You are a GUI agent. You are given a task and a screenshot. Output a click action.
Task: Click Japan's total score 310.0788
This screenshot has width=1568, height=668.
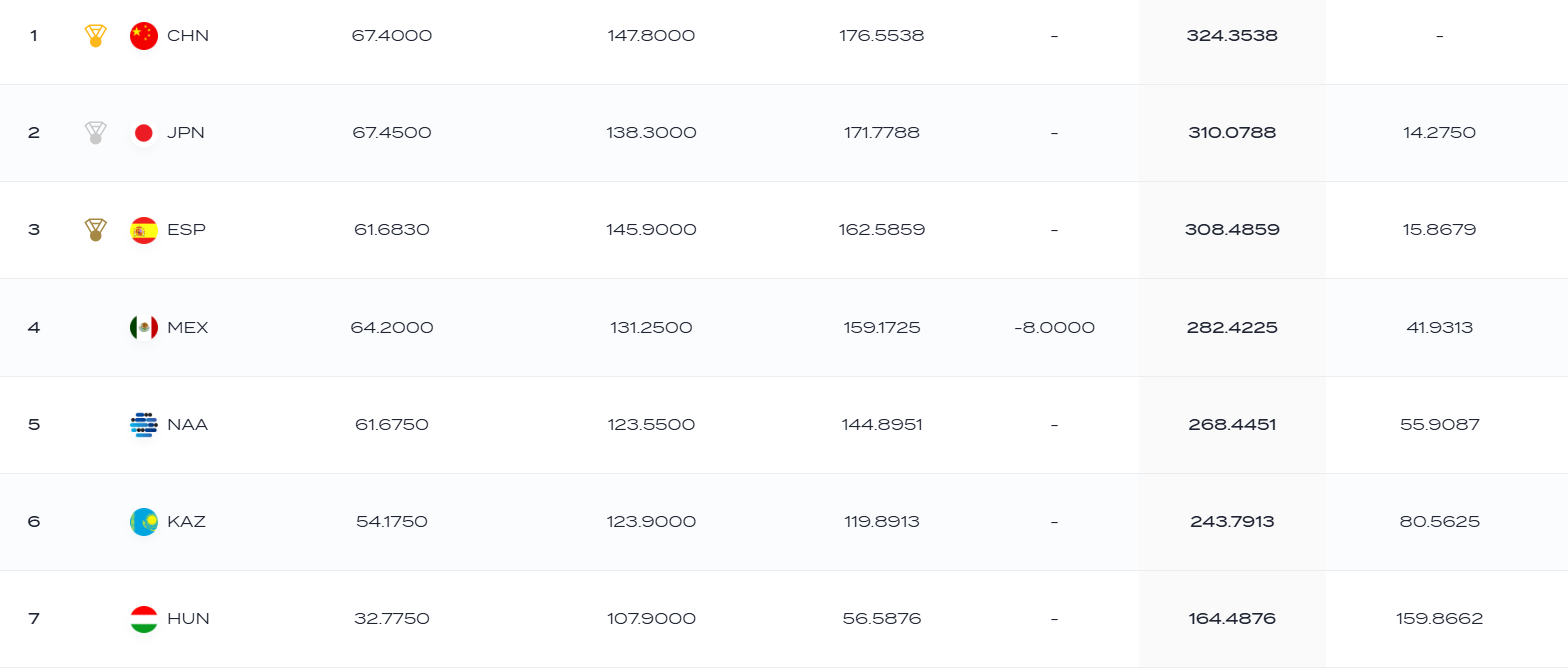pos(1232,133)
